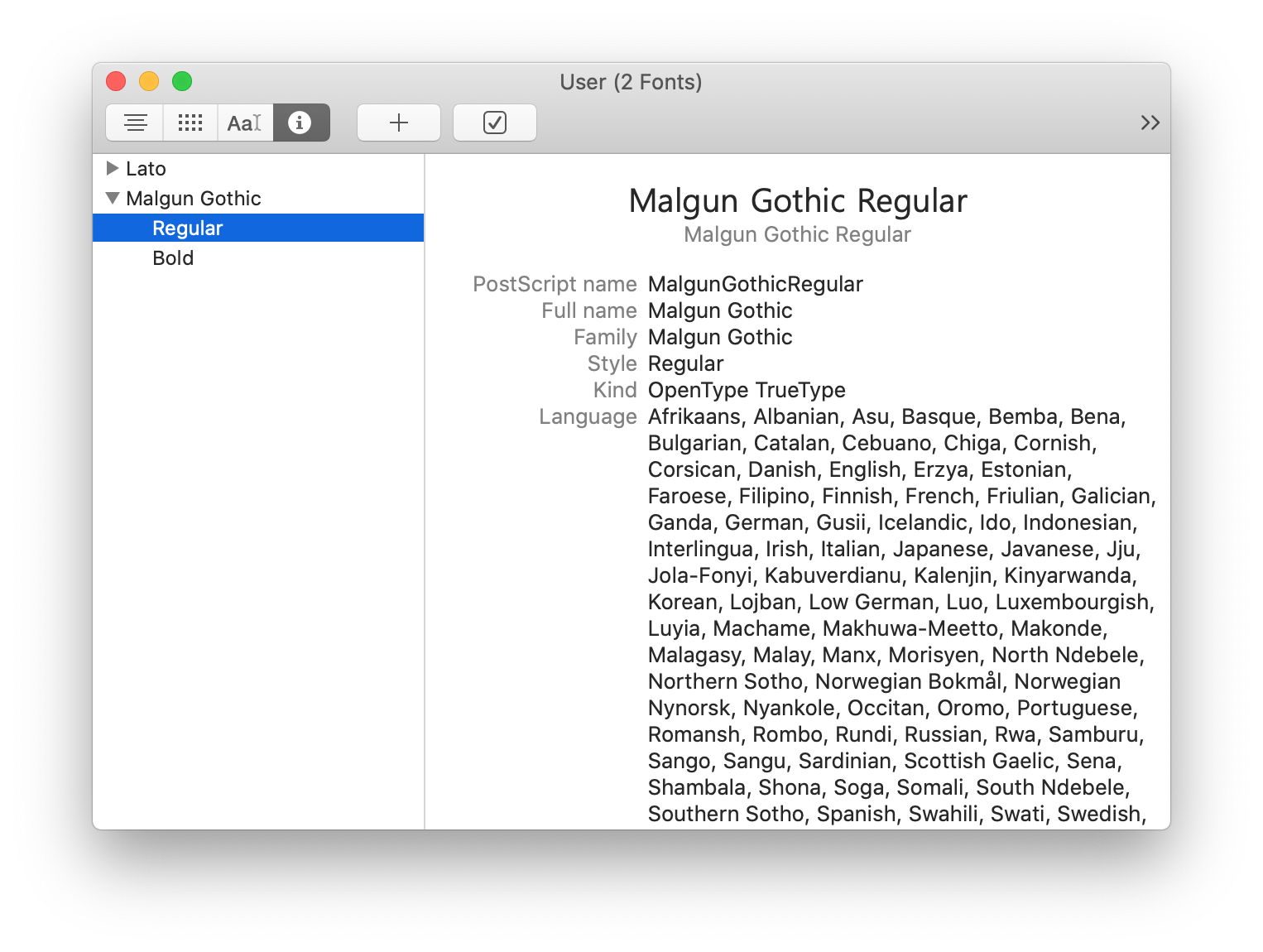This screenshot has height=952, width=1263.
Task: Select the font Information view icon
Action: pos(301,123)
